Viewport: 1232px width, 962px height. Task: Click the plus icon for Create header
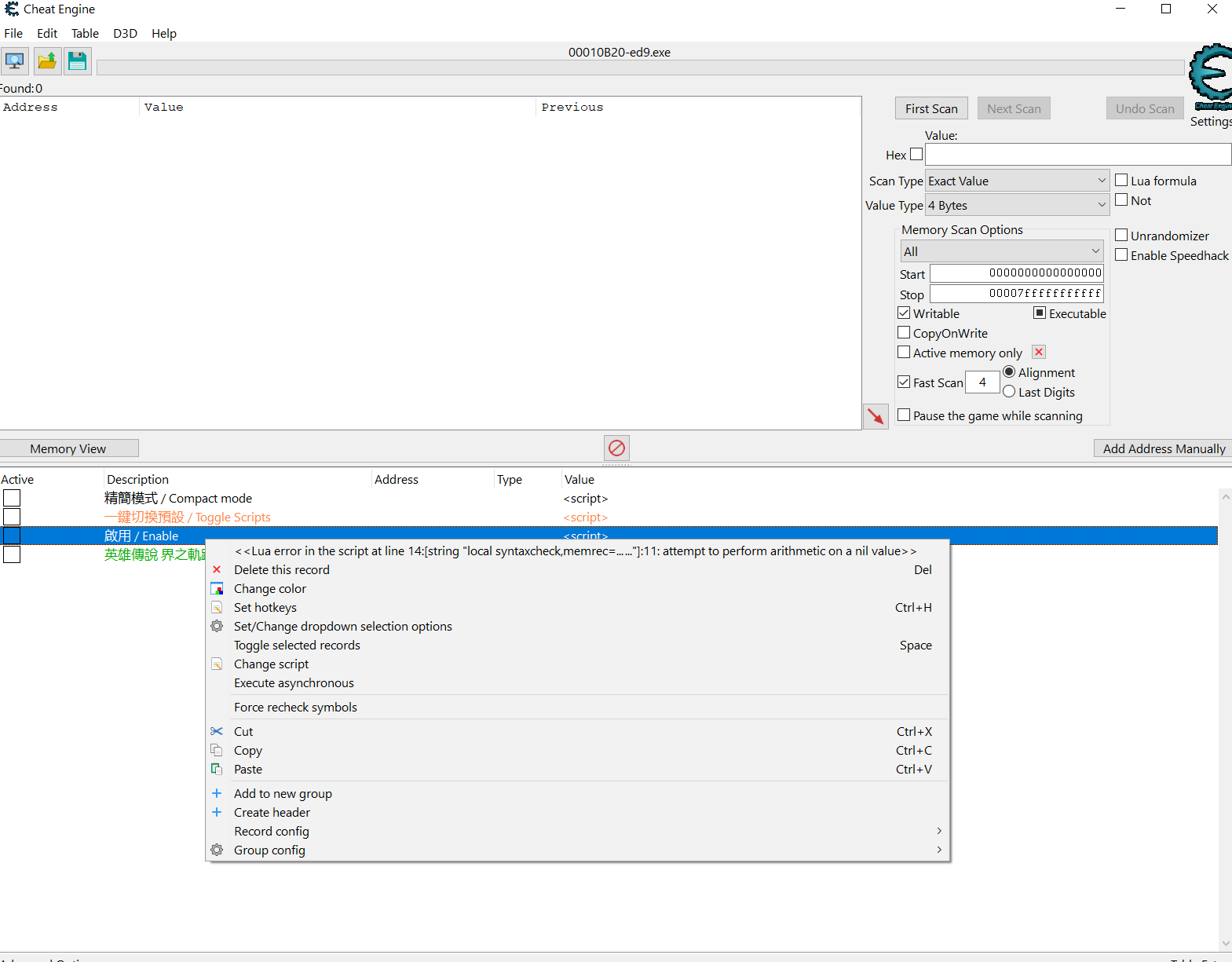217,813
